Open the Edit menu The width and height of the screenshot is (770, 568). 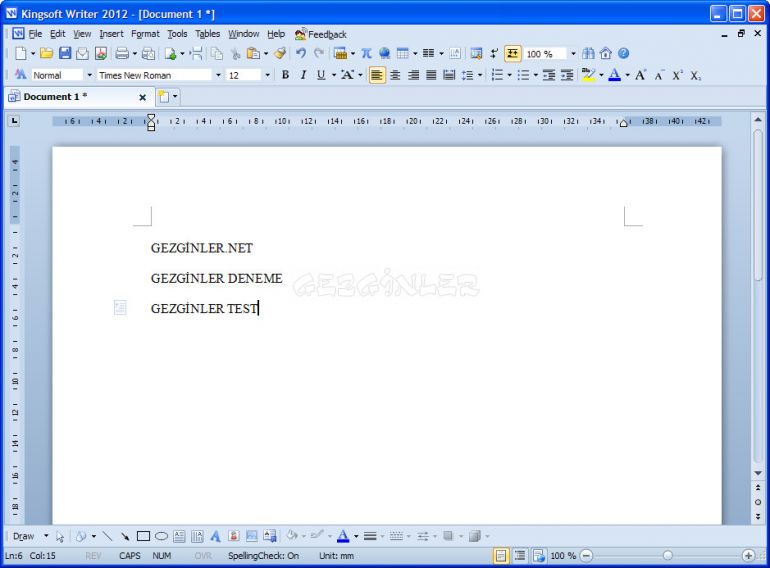click(x=57, y=34)
